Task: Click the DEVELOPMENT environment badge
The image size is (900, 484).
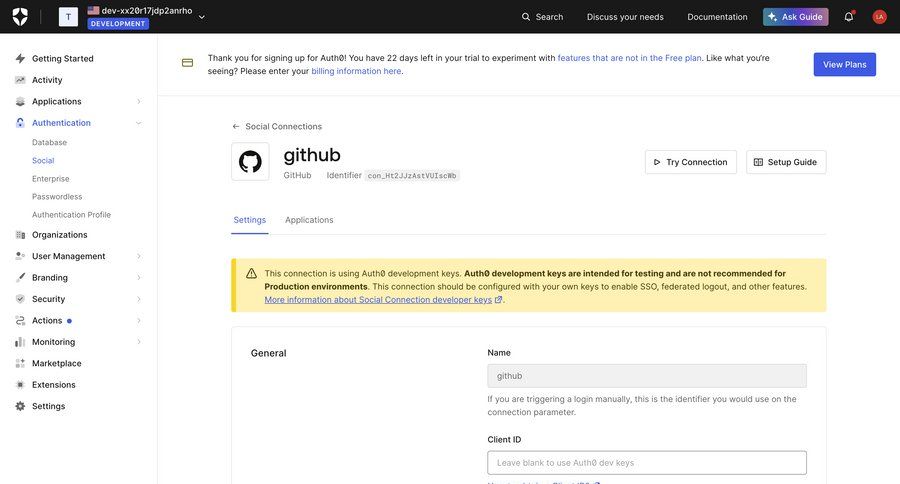Action: tap(118, 24)
